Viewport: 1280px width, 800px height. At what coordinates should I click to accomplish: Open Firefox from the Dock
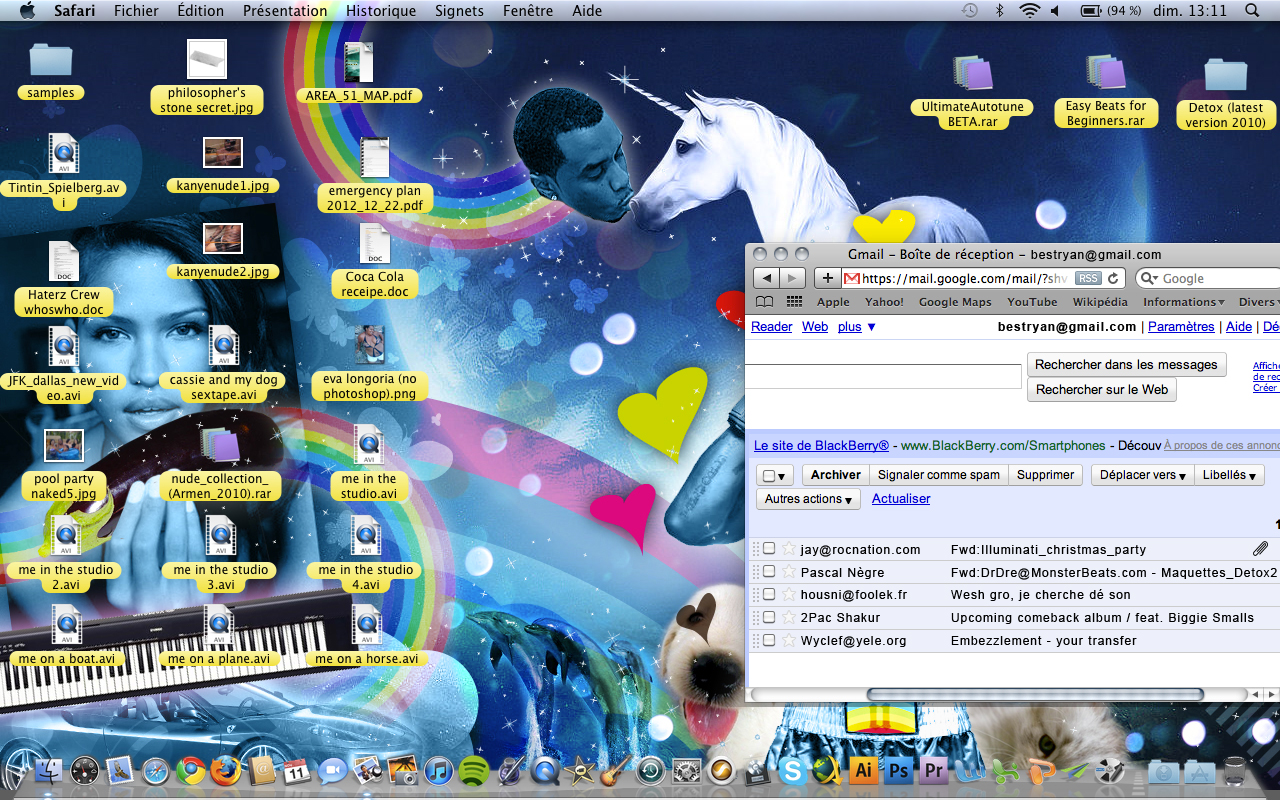(x=226, y=771)
